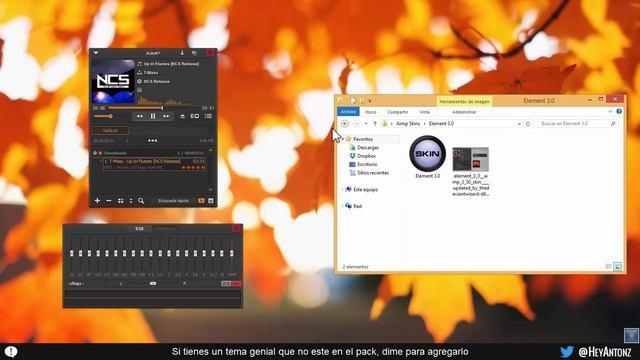Select the element_3_0 aimp preview image
This screenshot has height=360, width=640.
click(471, 172)
